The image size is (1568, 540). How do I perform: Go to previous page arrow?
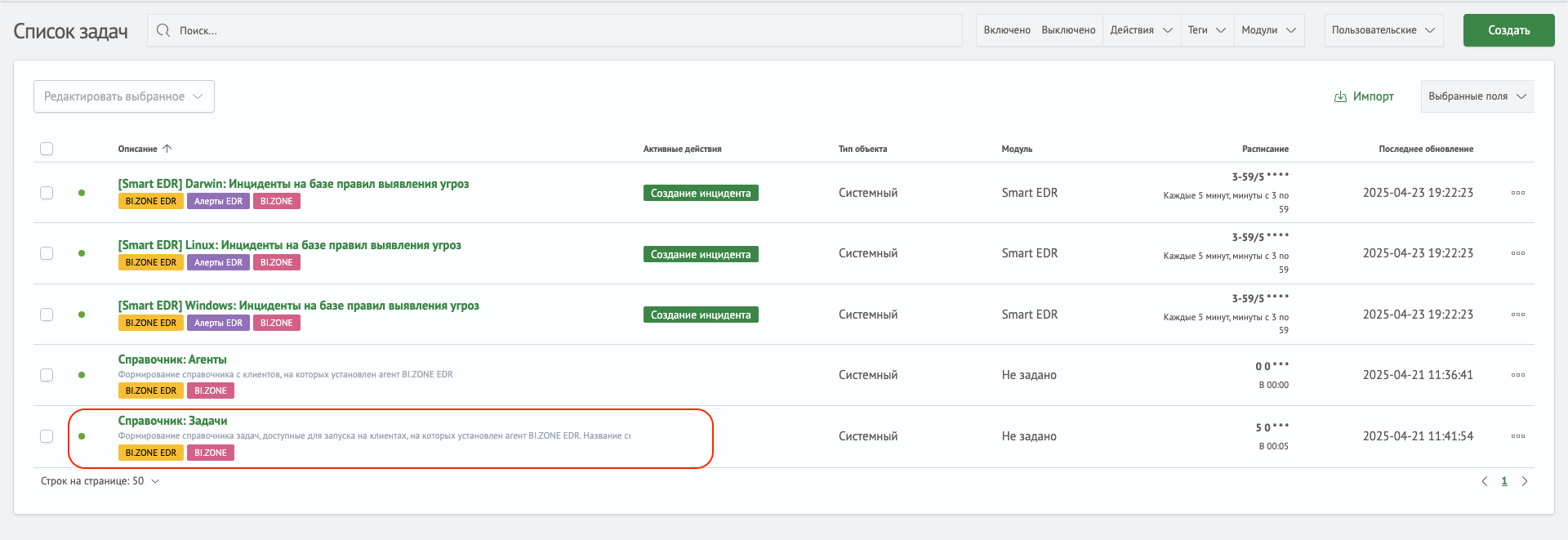(1485, 481)
